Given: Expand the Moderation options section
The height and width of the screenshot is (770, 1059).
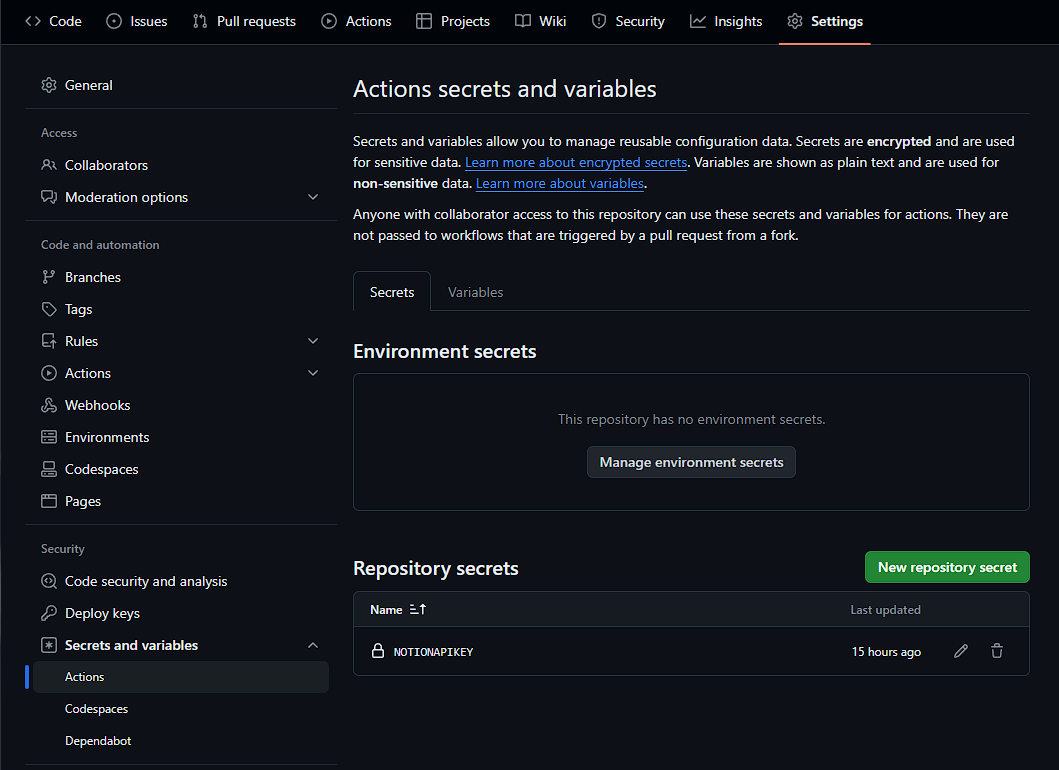Looking at the screenshot, I should (x=313, y=197).
